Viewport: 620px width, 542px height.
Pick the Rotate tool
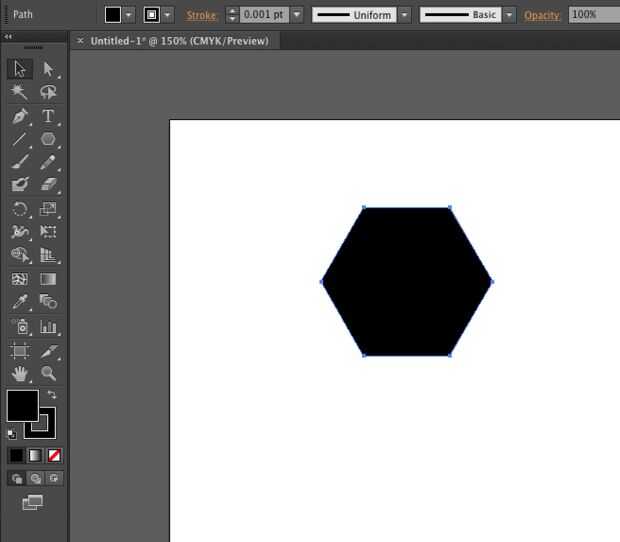[x=20, y=209]
